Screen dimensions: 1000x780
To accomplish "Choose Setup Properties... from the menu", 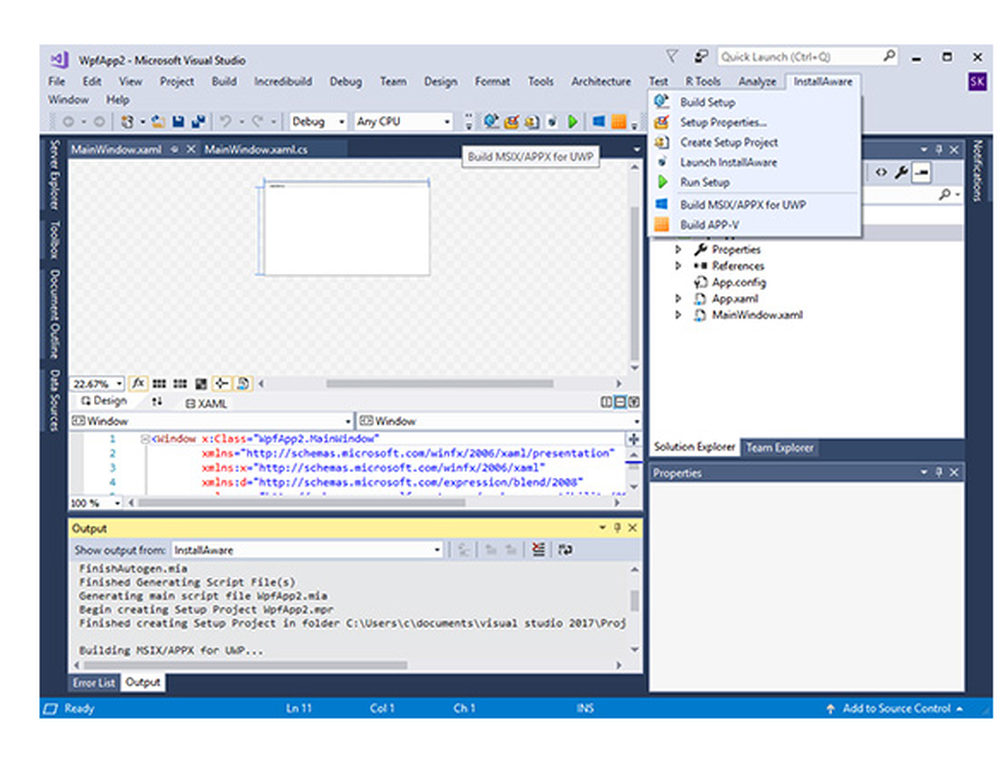I will [754, 122].
